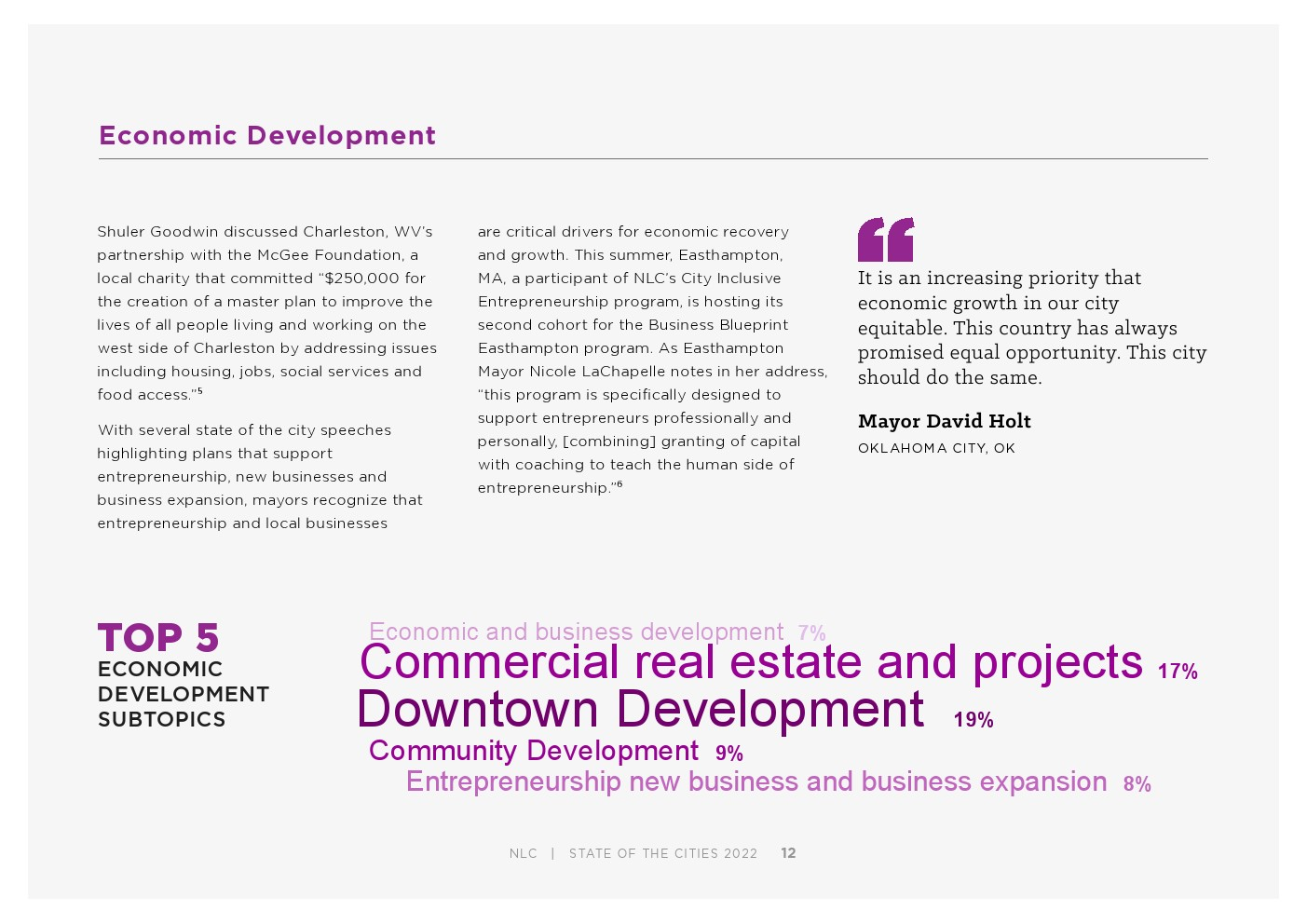The image size is (1307, 924).
Task: Click the Community Development label
Action: coord(534,751)
